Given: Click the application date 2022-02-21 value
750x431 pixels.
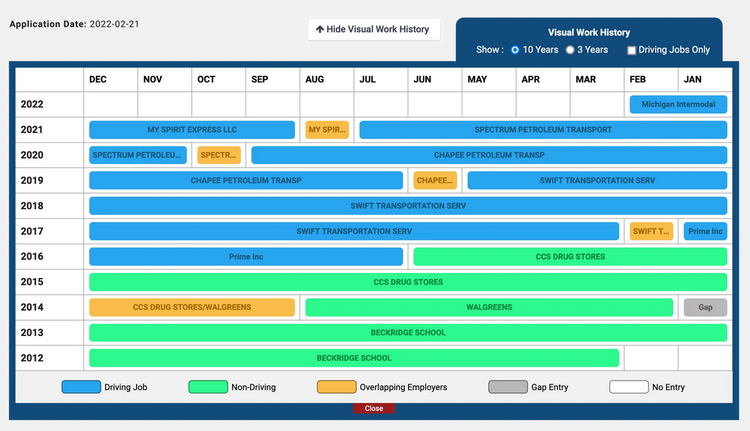Looking at the screenshot, I should point(114,24).
